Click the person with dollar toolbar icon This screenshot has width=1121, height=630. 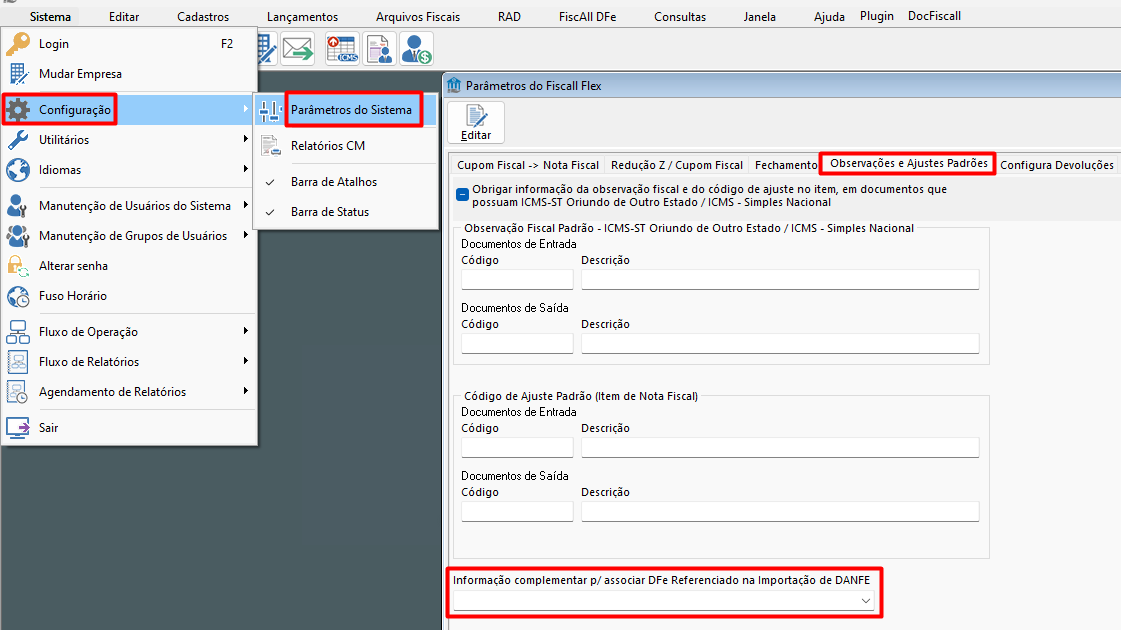416,49
